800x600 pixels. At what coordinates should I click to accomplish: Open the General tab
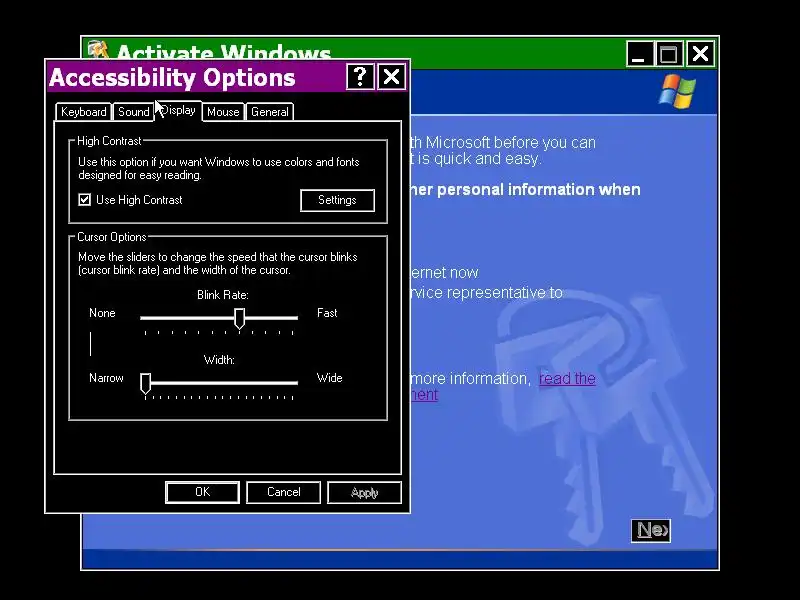(x=269, y=112)
